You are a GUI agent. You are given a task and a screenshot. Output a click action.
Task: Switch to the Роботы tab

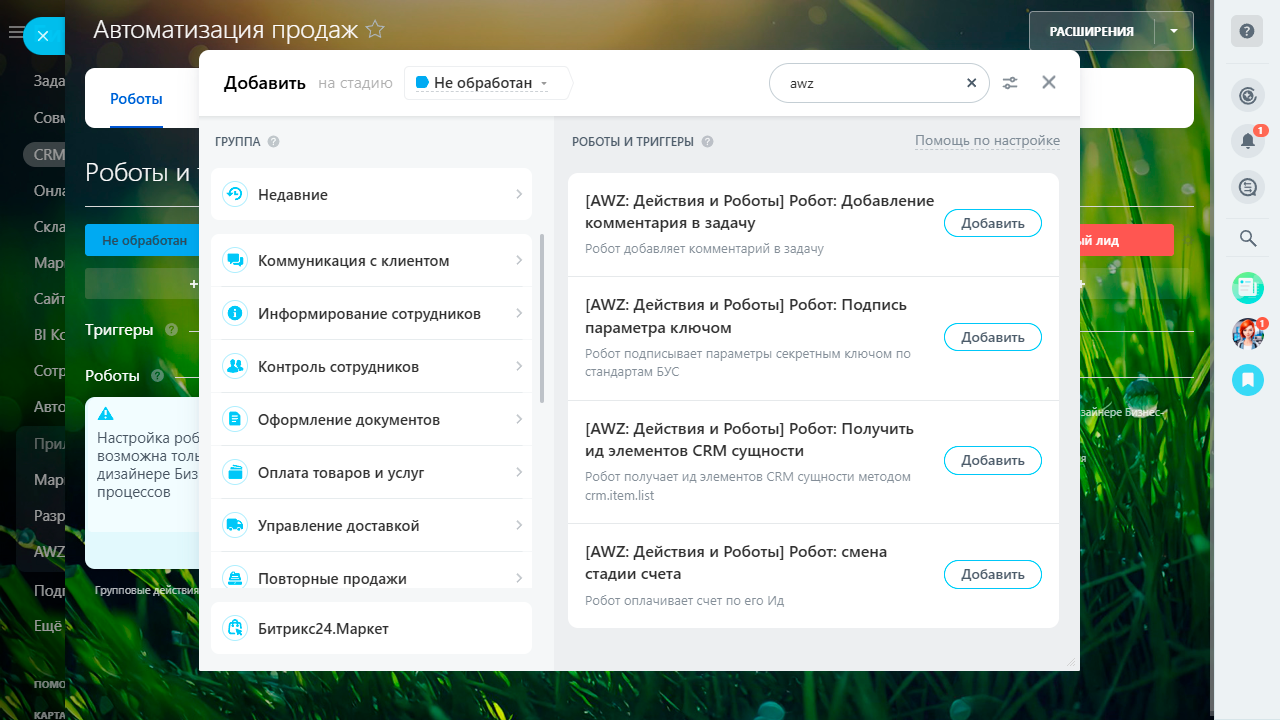pyautogui.click(x=136, y=99)
